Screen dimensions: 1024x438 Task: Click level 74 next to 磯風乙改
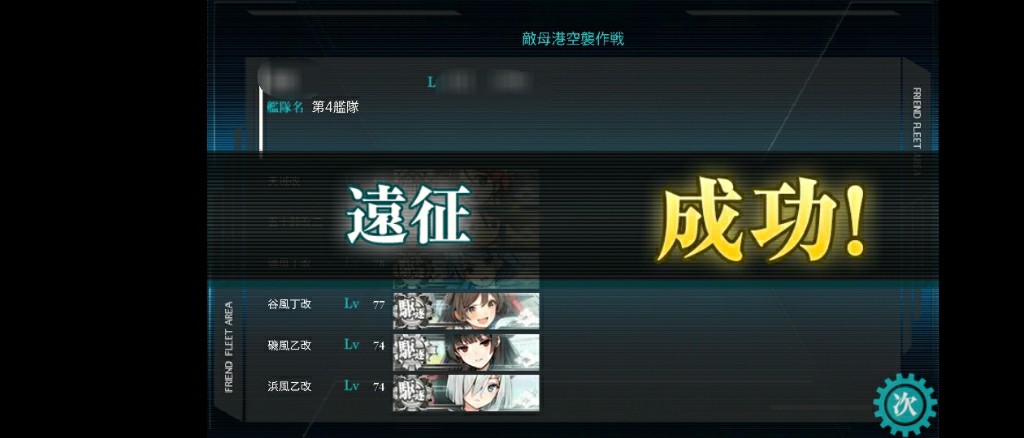coord(379,346)
